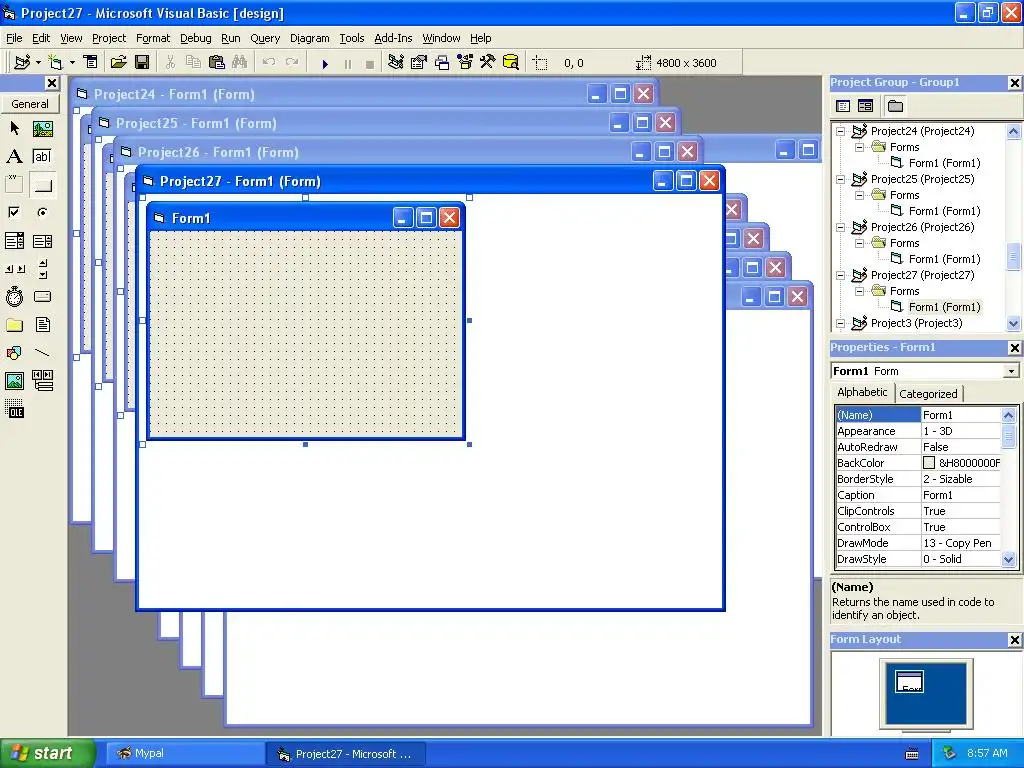The image size is (1024, 768).
Task: Start the program with the Run button
Action: (x=325, y=63)
